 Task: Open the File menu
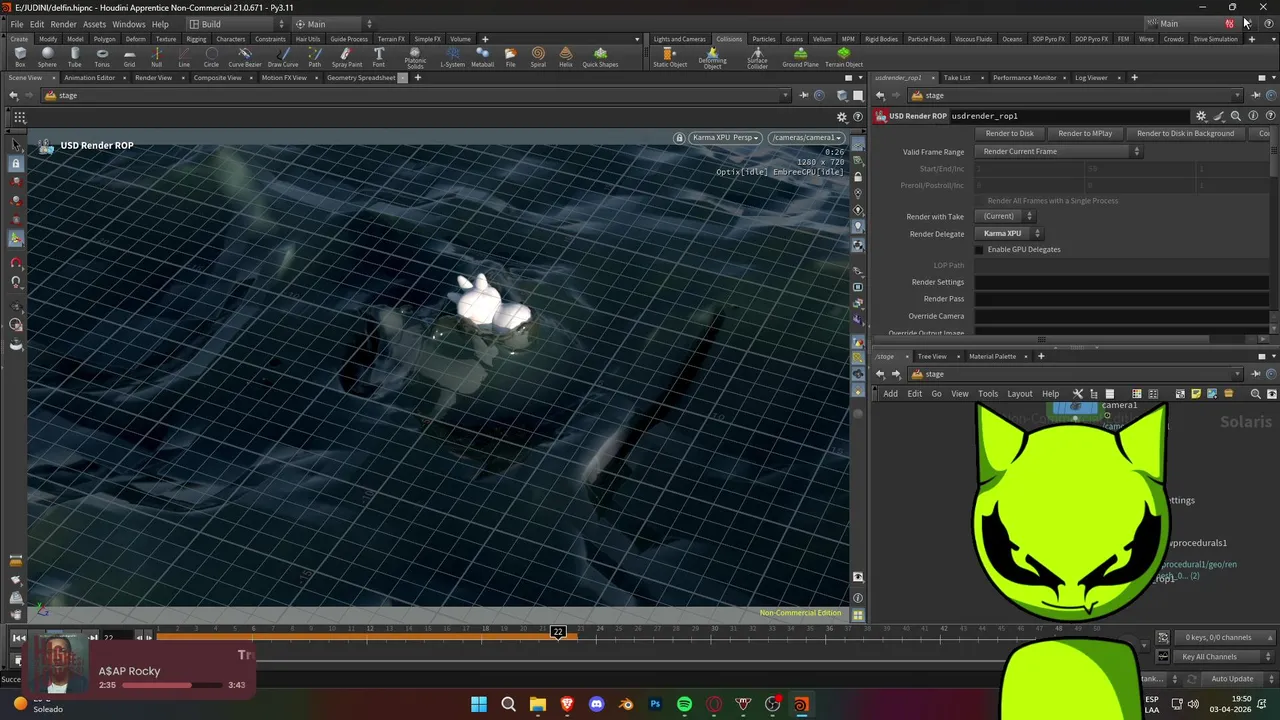[17, 24]
